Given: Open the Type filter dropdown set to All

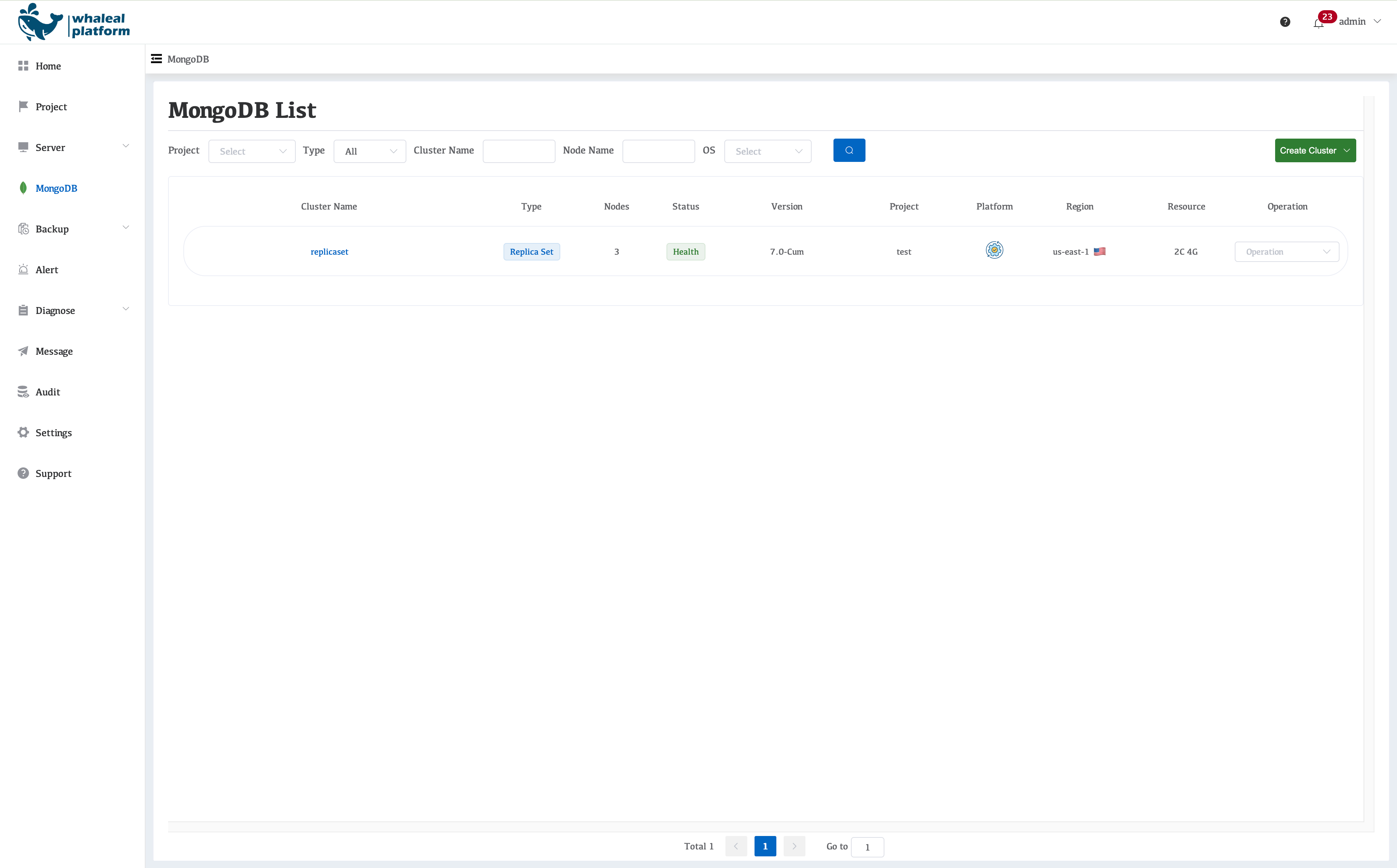Looking at the screenshot, I should point(370,152).
